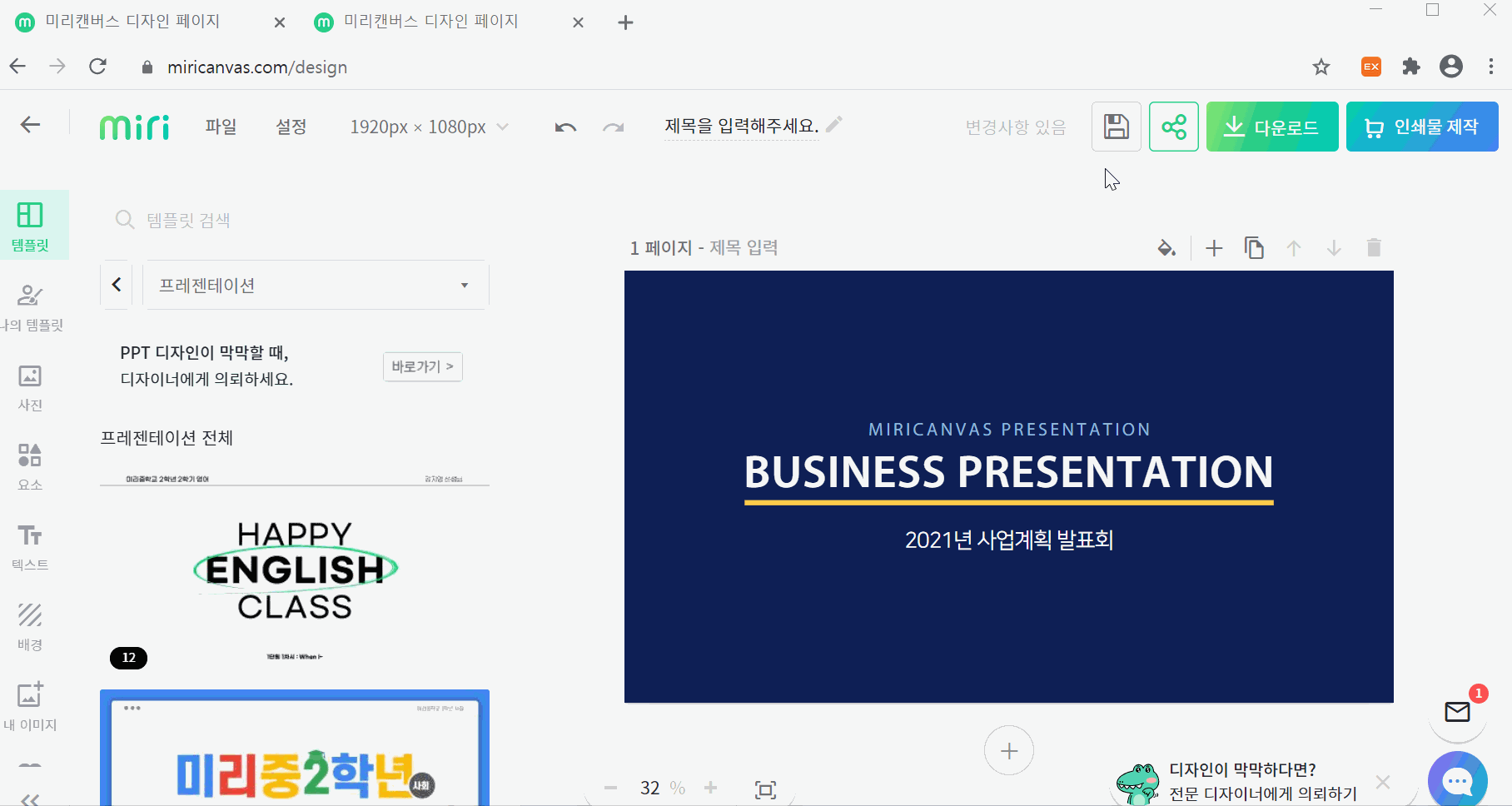Open the share options
1512x806 pixels.
click(1174, 127)
